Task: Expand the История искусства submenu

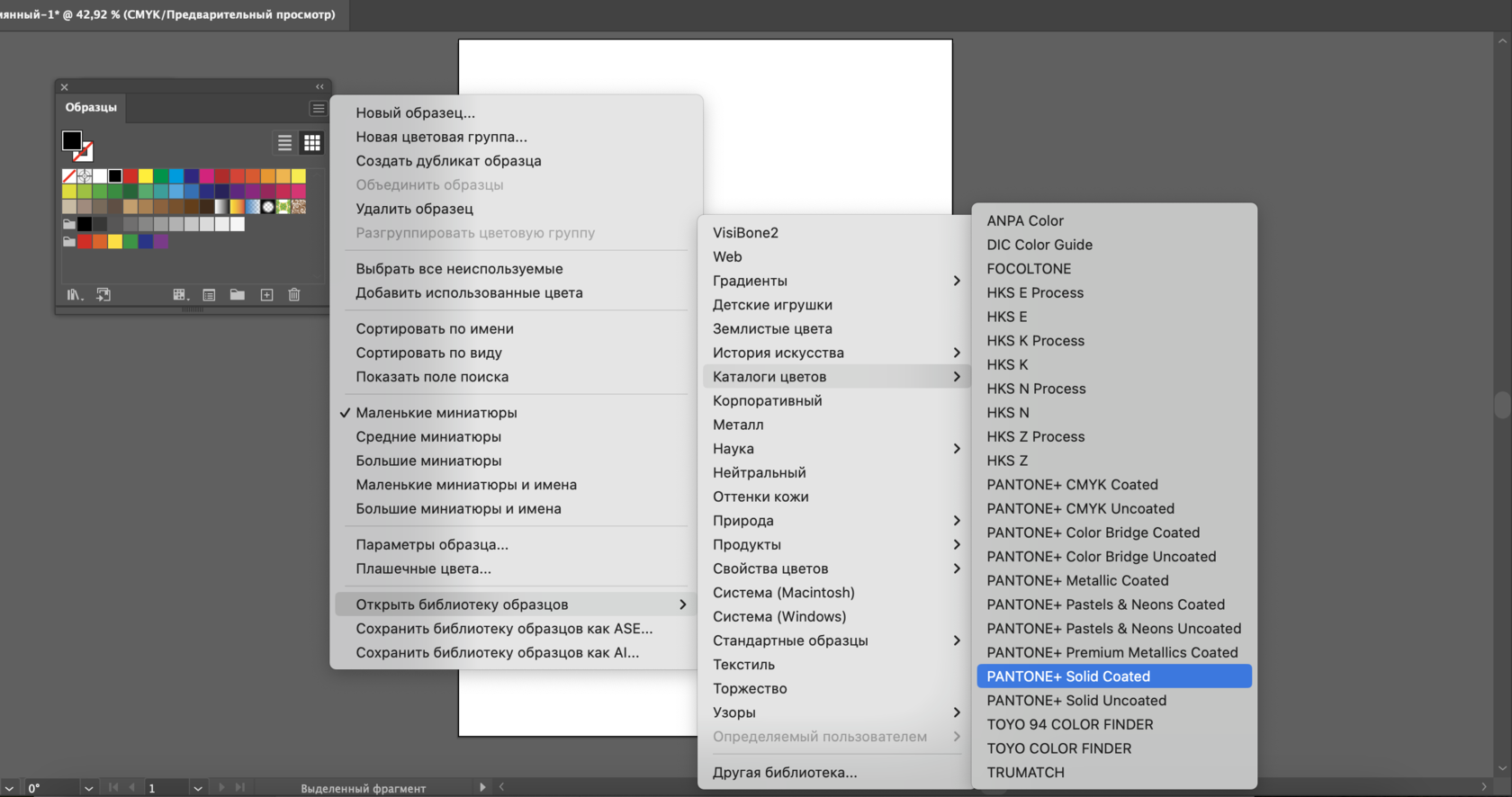Action: coord(835,353)
